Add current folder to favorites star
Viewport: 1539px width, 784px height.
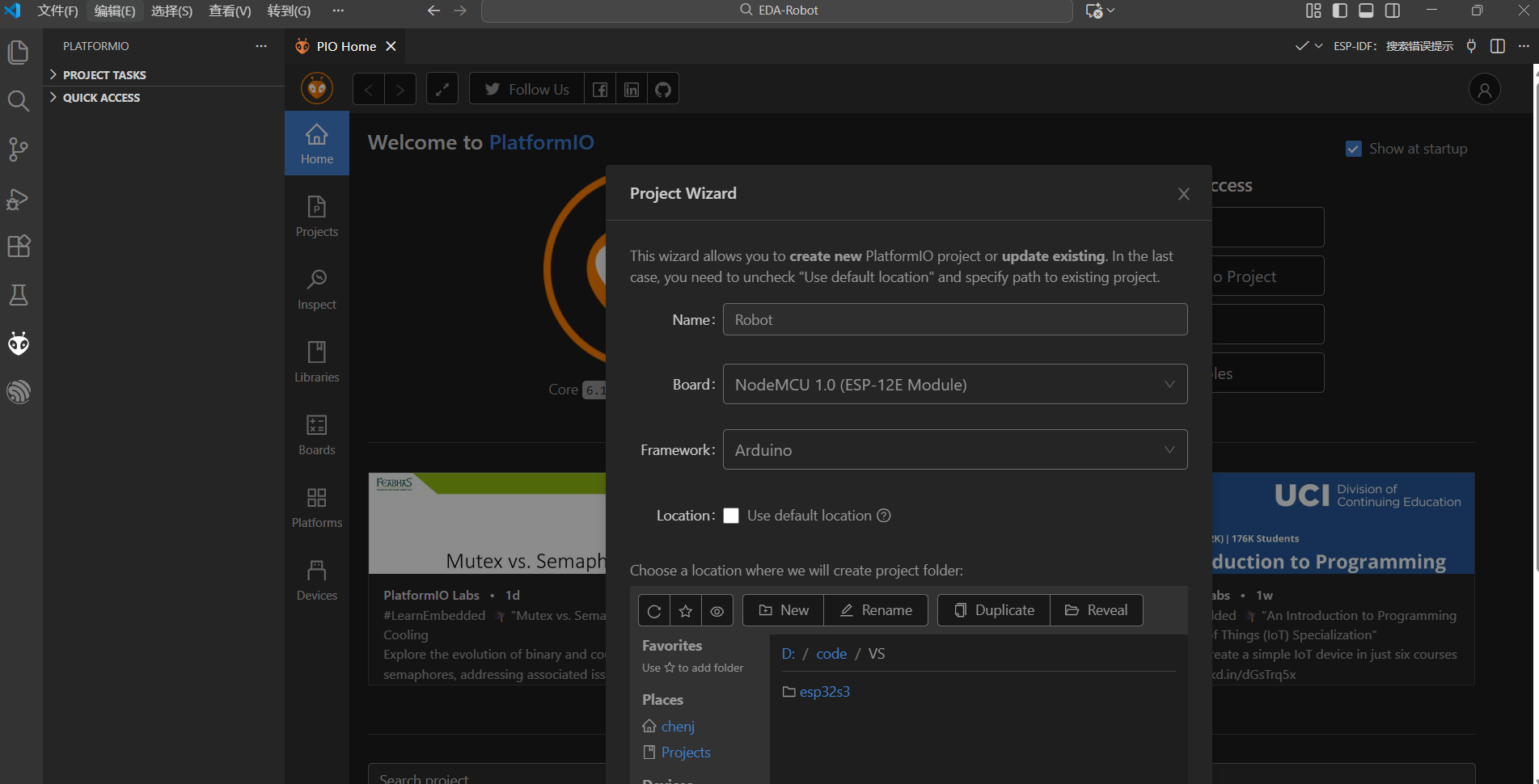[686, 610]
